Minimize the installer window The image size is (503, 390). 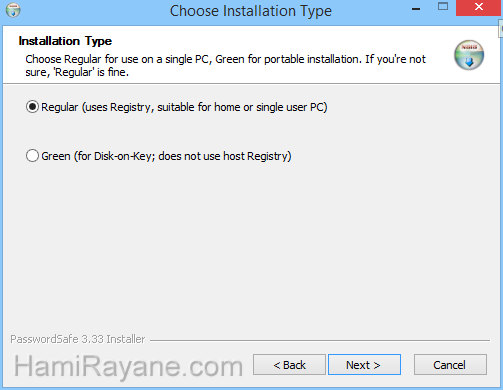pos(416,9)
